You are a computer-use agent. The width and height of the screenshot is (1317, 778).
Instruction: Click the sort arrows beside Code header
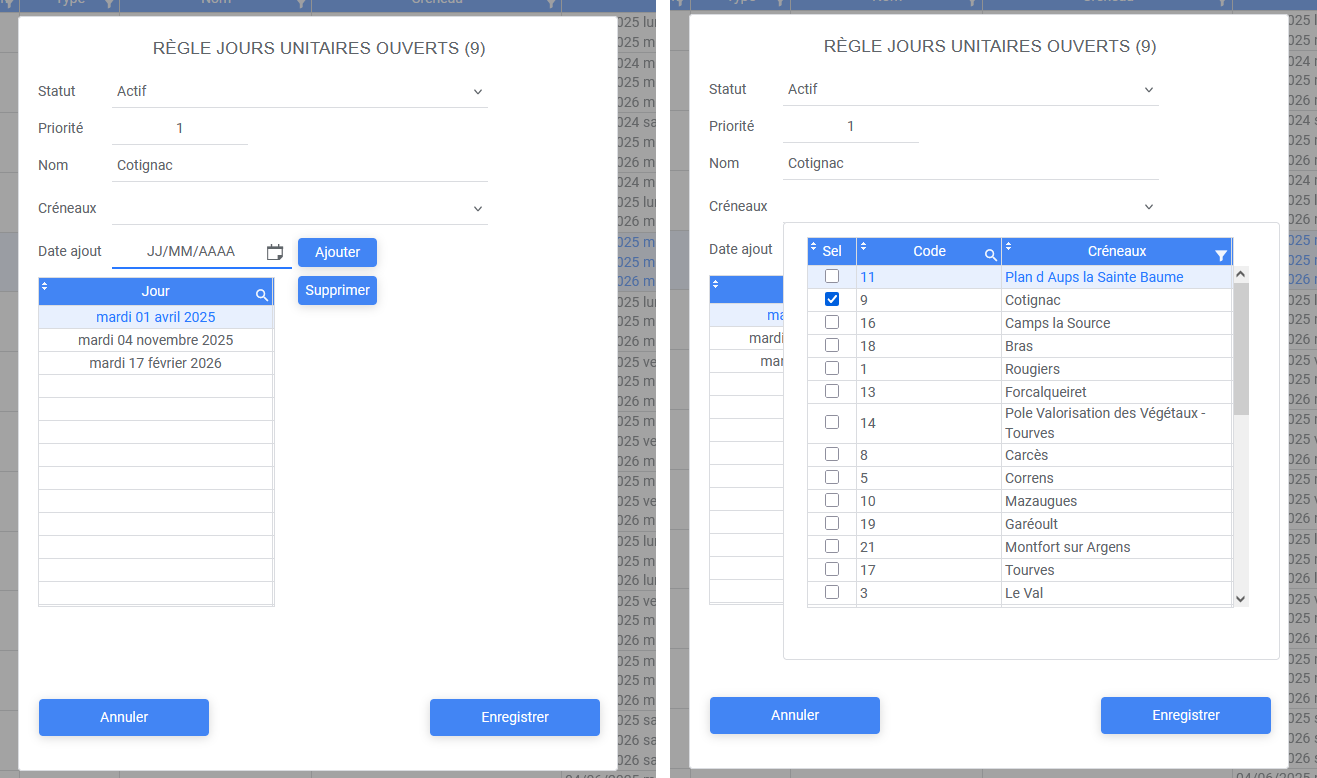[x=864, y=247]
